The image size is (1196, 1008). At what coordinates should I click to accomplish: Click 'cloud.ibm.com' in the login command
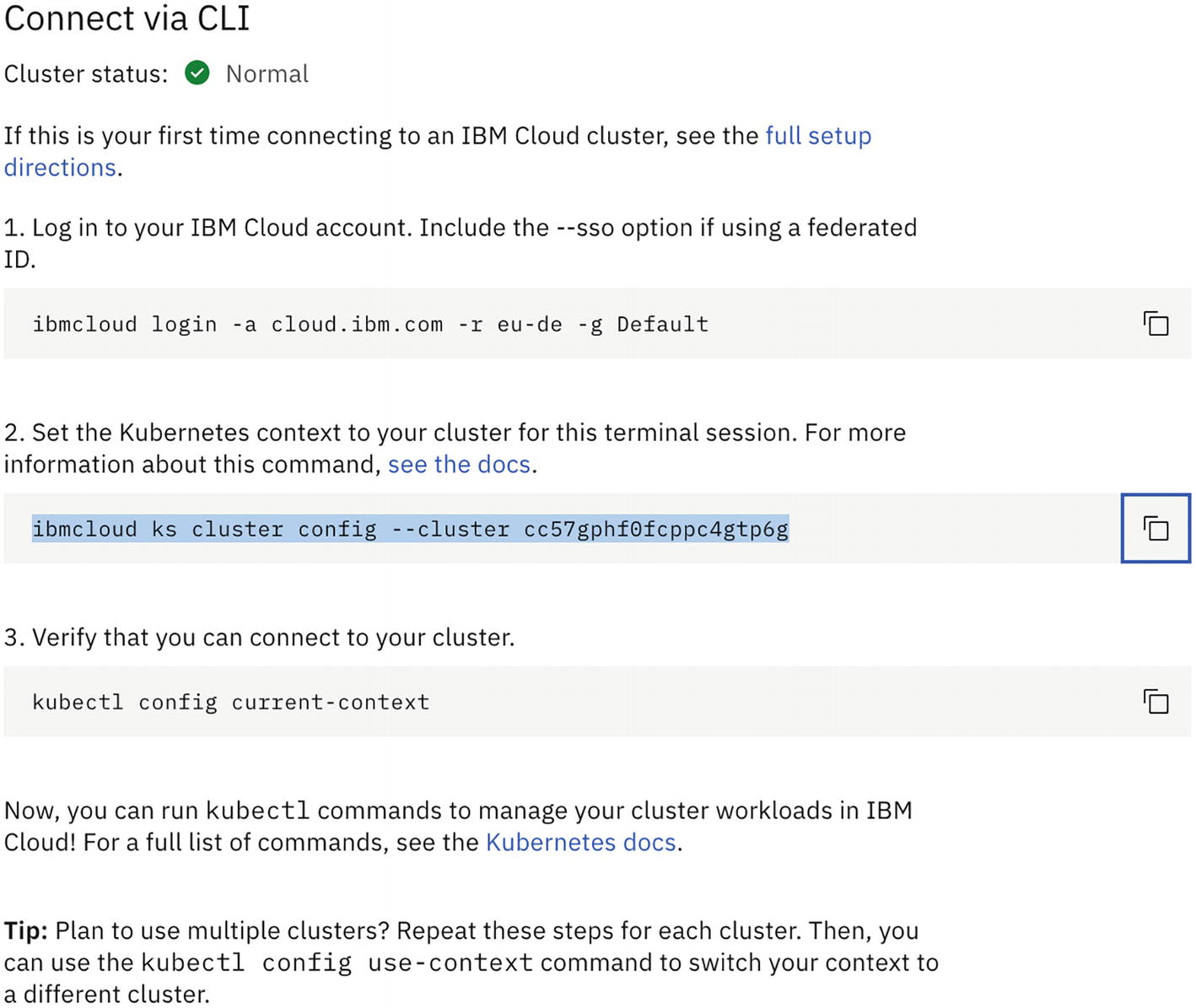[x=356, y=325]
